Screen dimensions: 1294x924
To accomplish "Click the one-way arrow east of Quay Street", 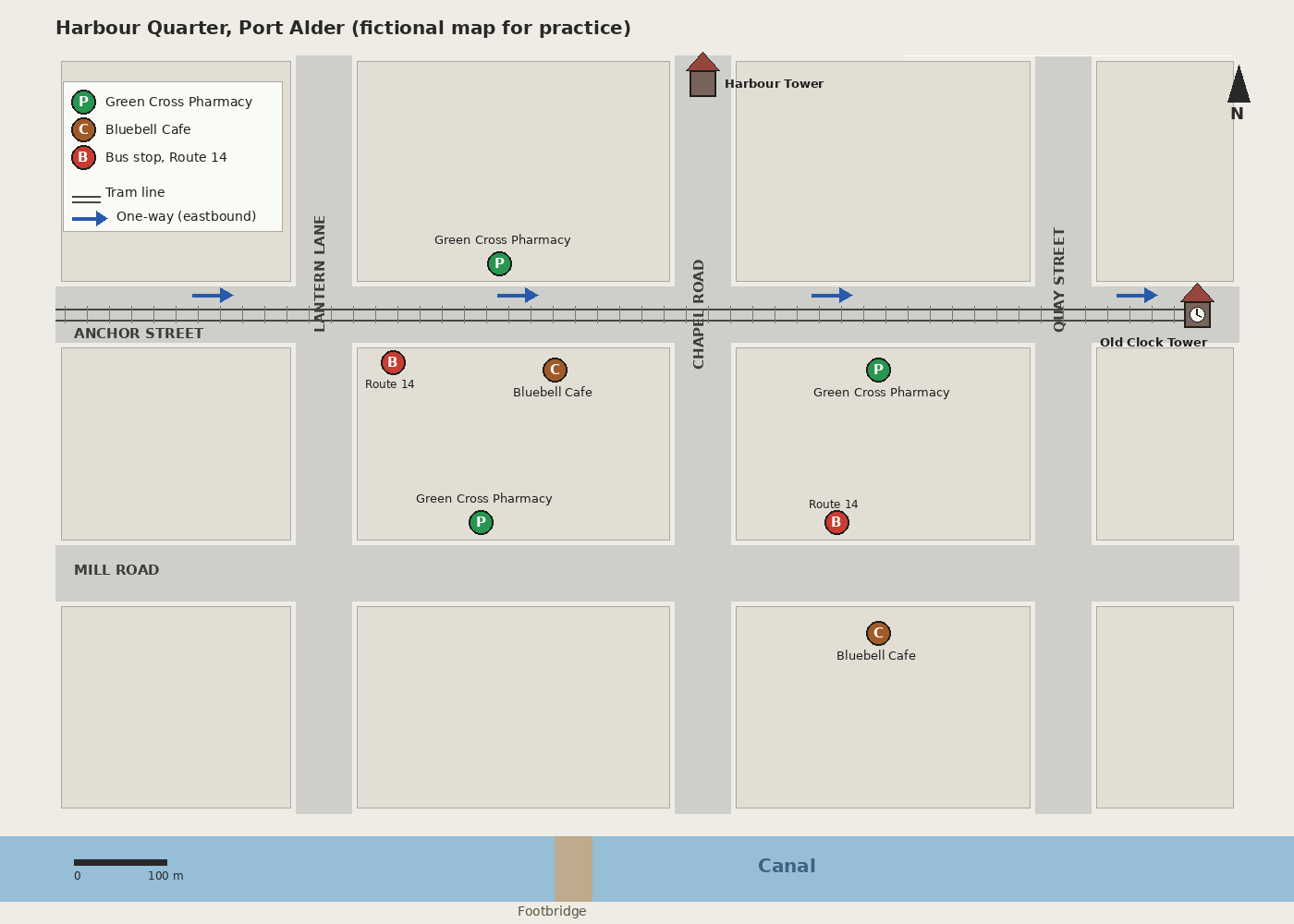I will point(1137,296).
